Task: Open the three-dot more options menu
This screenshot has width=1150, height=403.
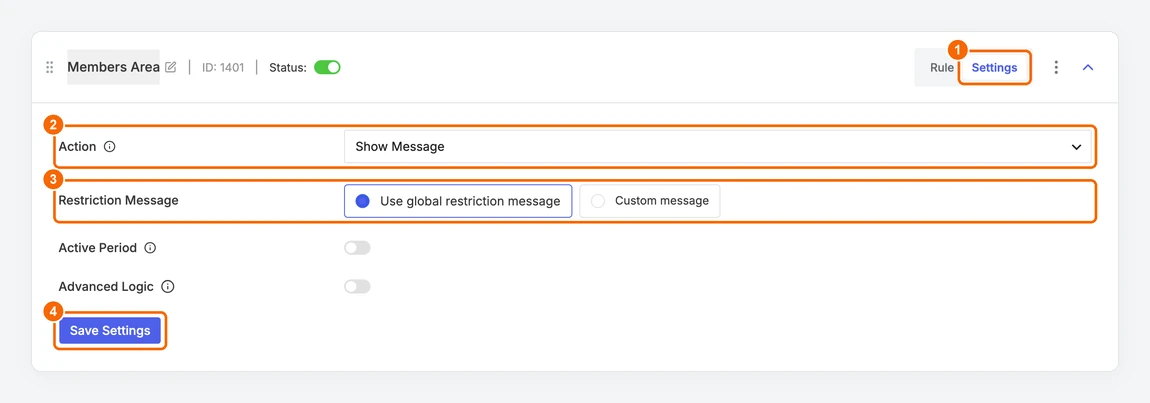Action: click(x=1056, y=68)
